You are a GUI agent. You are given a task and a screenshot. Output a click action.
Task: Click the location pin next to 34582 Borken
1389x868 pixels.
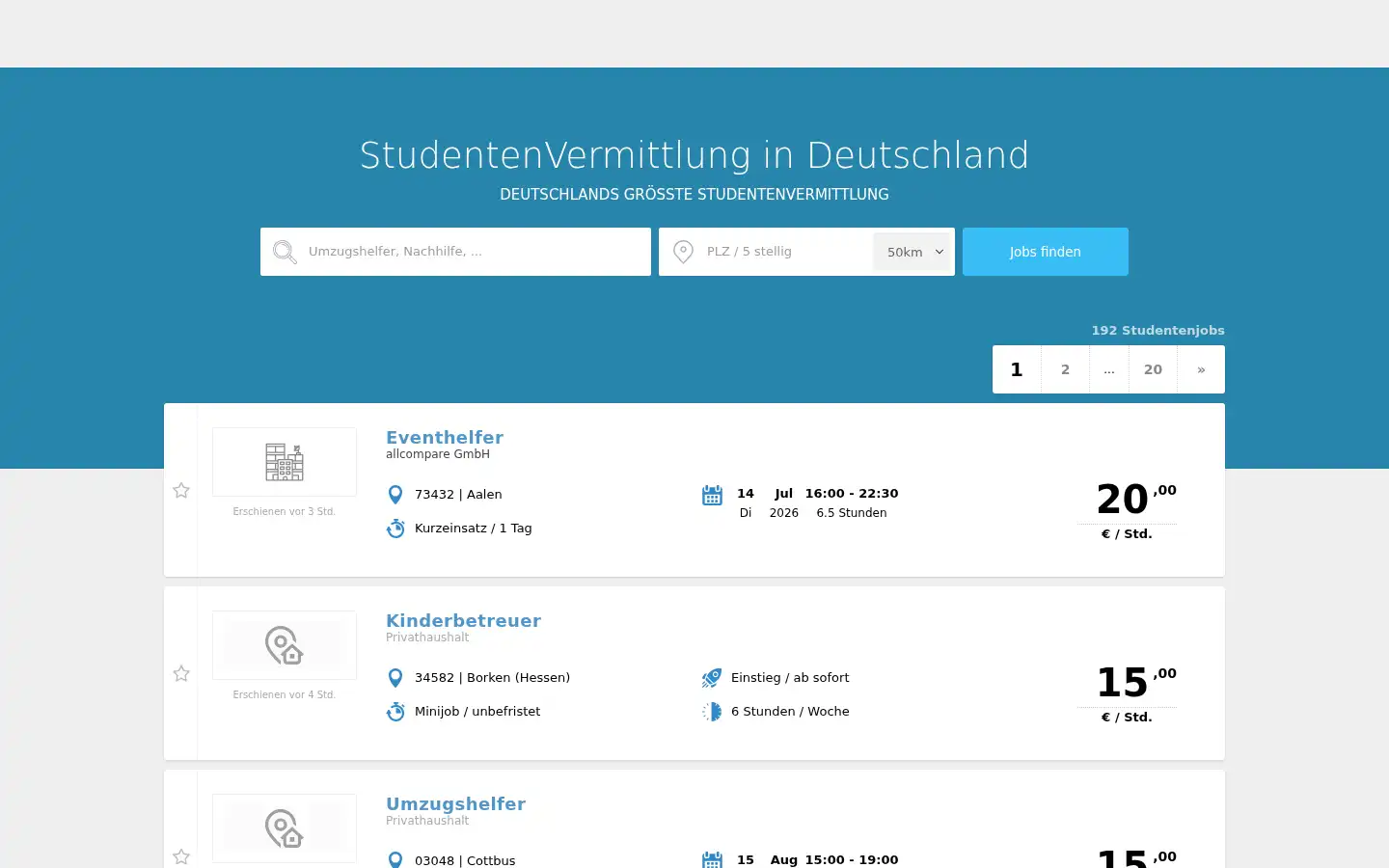[x=395, y=678]
